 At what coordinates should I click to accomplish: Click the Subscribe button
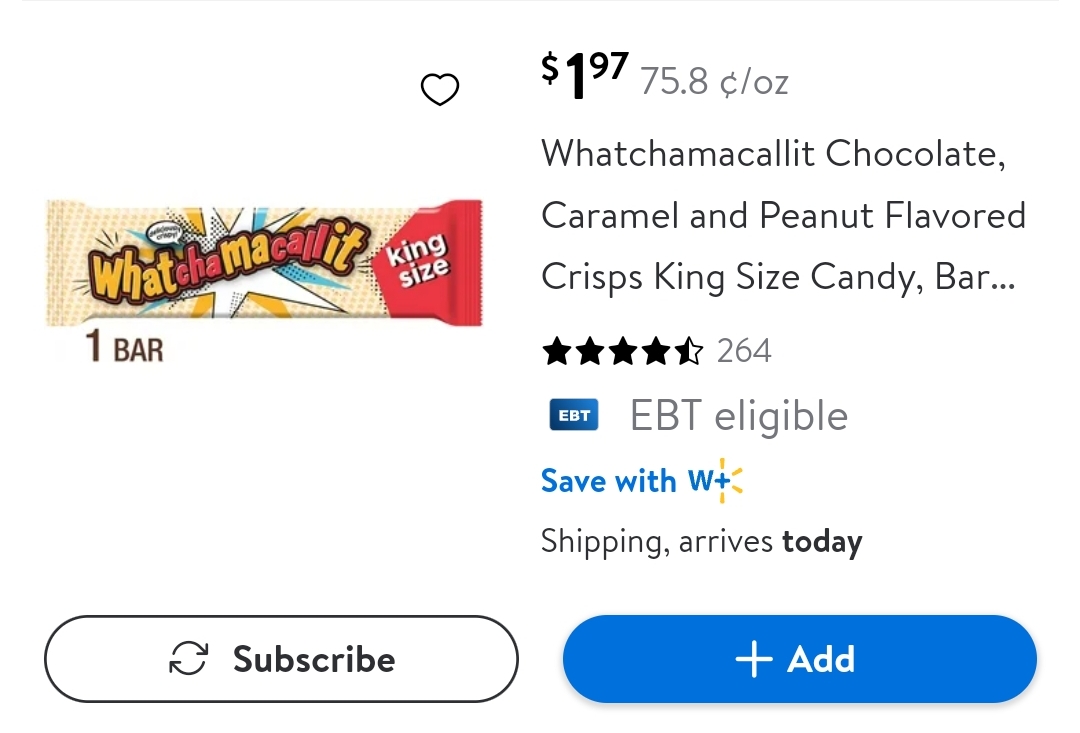pos(281,659)
